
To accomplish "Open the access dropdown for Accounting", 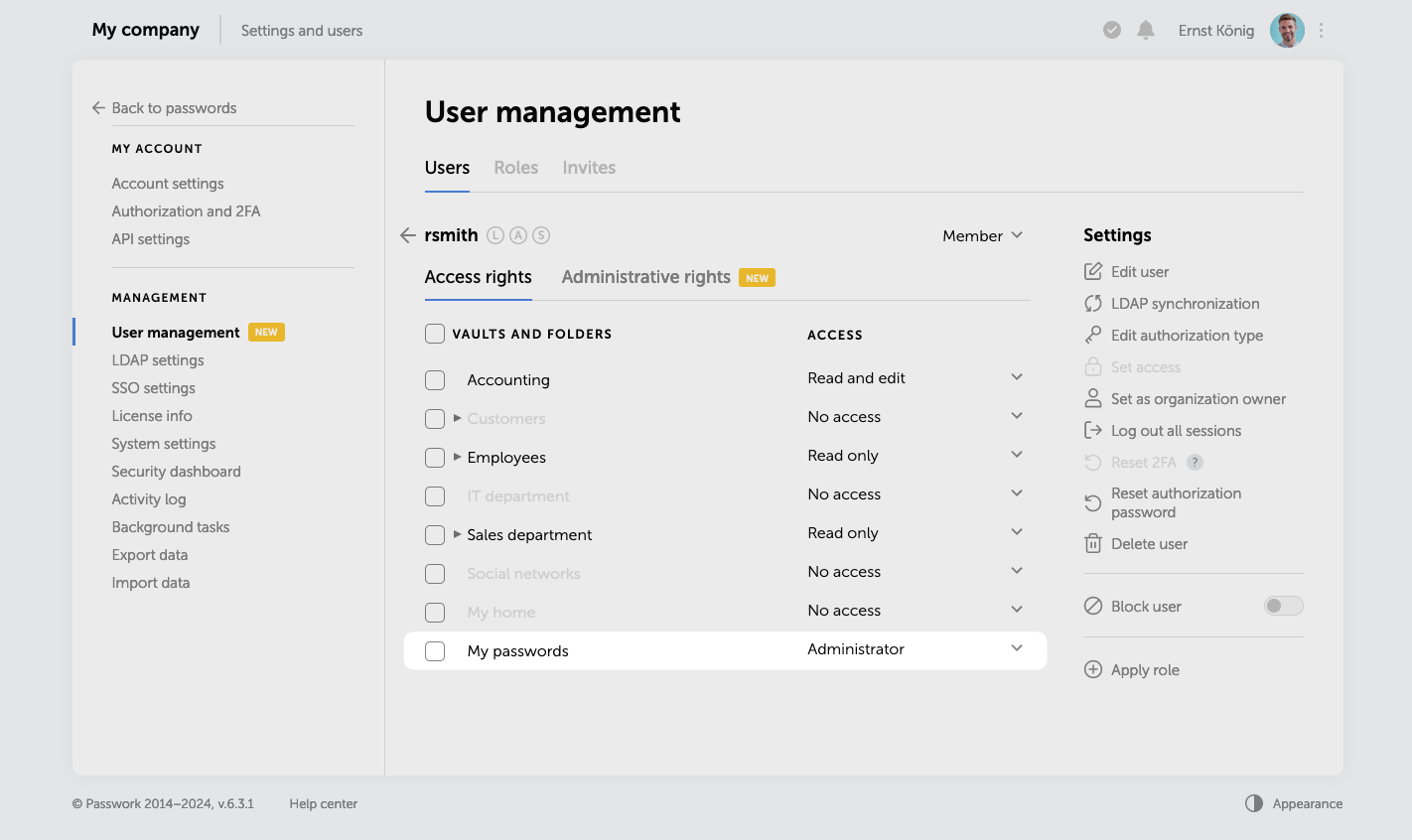I will 1016,377.
